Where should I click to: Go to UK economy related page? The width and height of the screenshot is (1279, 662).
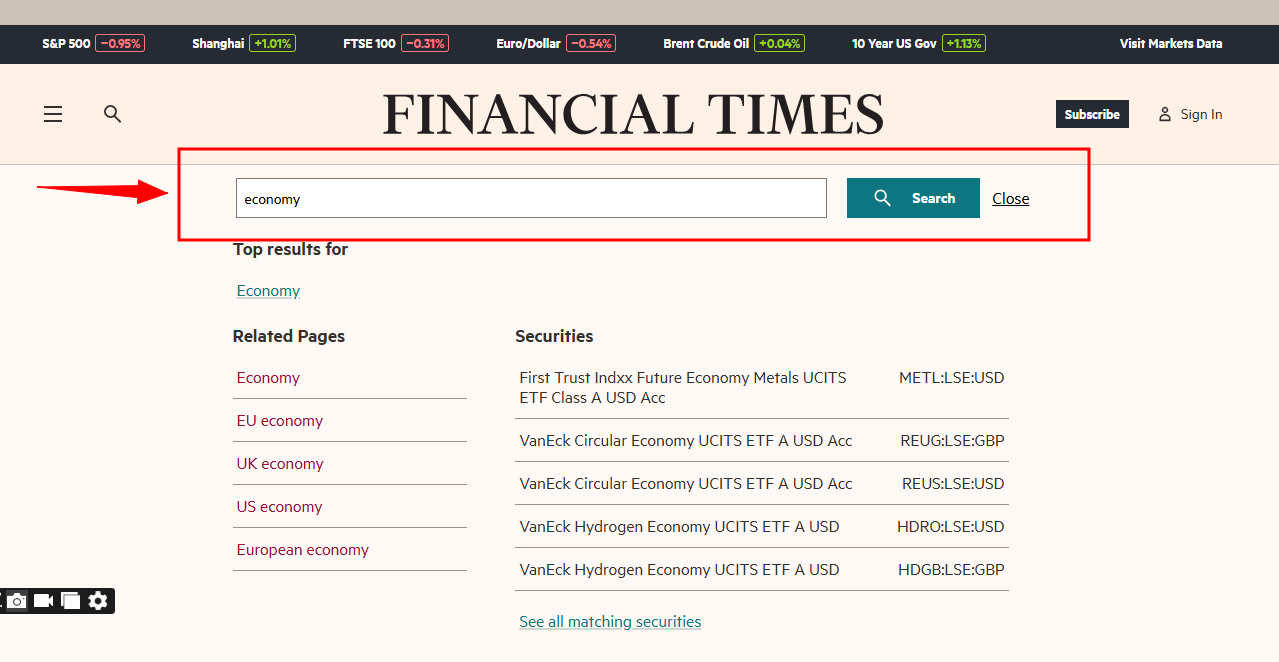point(279,464)
